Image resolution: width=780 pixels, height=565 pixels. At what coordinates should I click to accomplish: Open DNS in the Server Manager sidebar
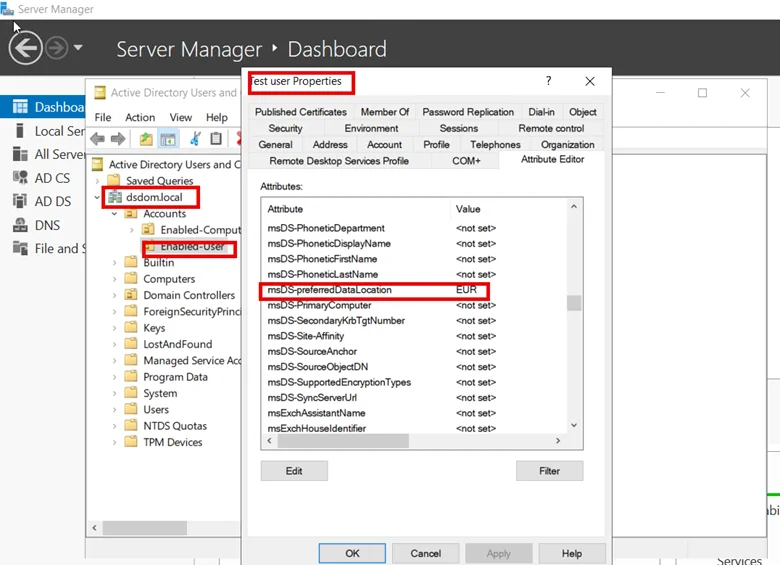[x=47, y=225]
